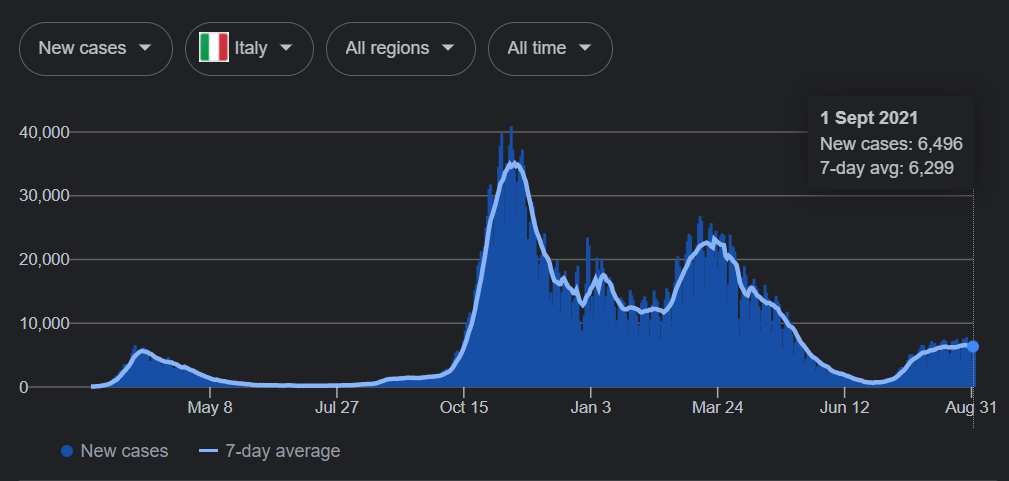Image resolution: width=1009 pixels, height=481 pixels.
Task: Click the New cases legend dot
Action: [67, 452]
